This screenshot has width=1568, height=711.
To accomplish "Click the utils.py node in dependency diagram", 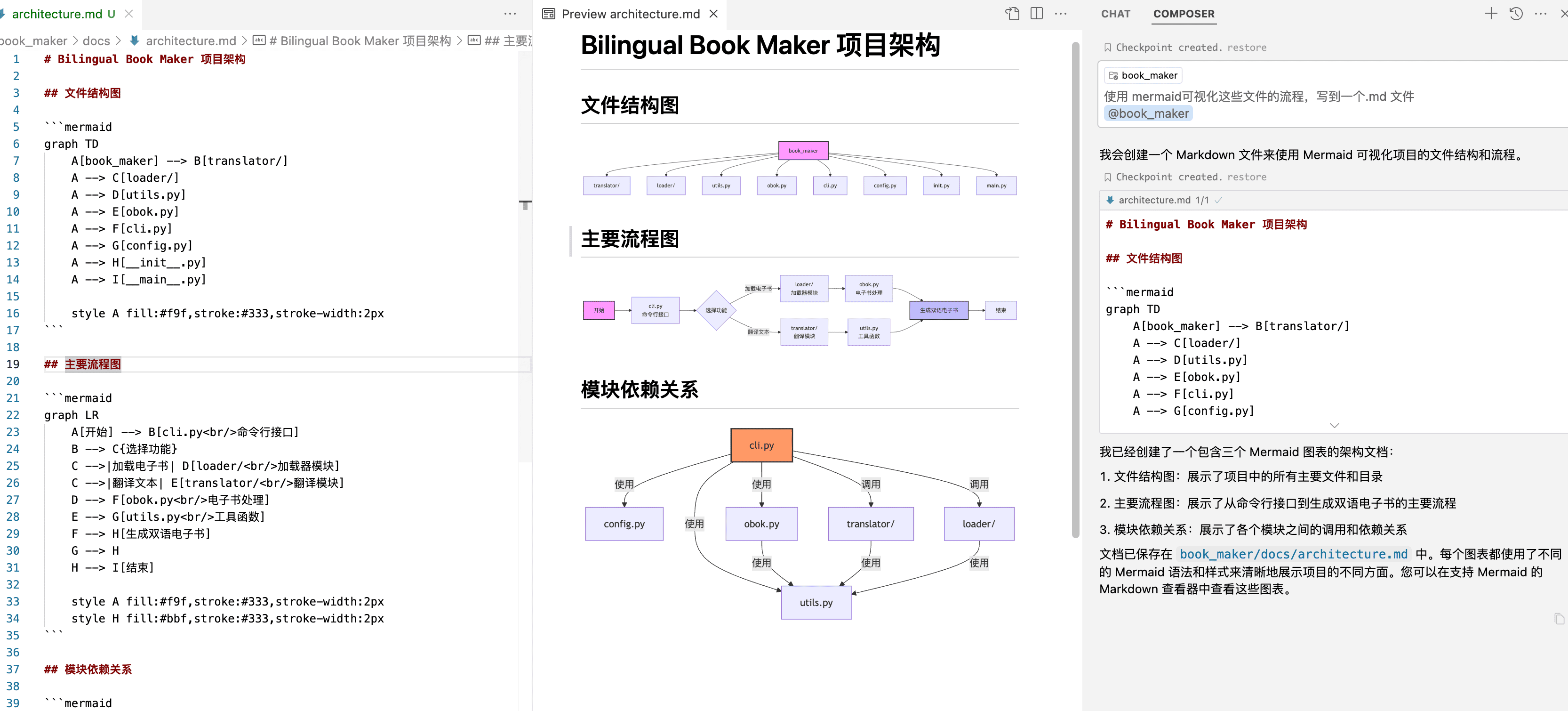I will 816,602.
